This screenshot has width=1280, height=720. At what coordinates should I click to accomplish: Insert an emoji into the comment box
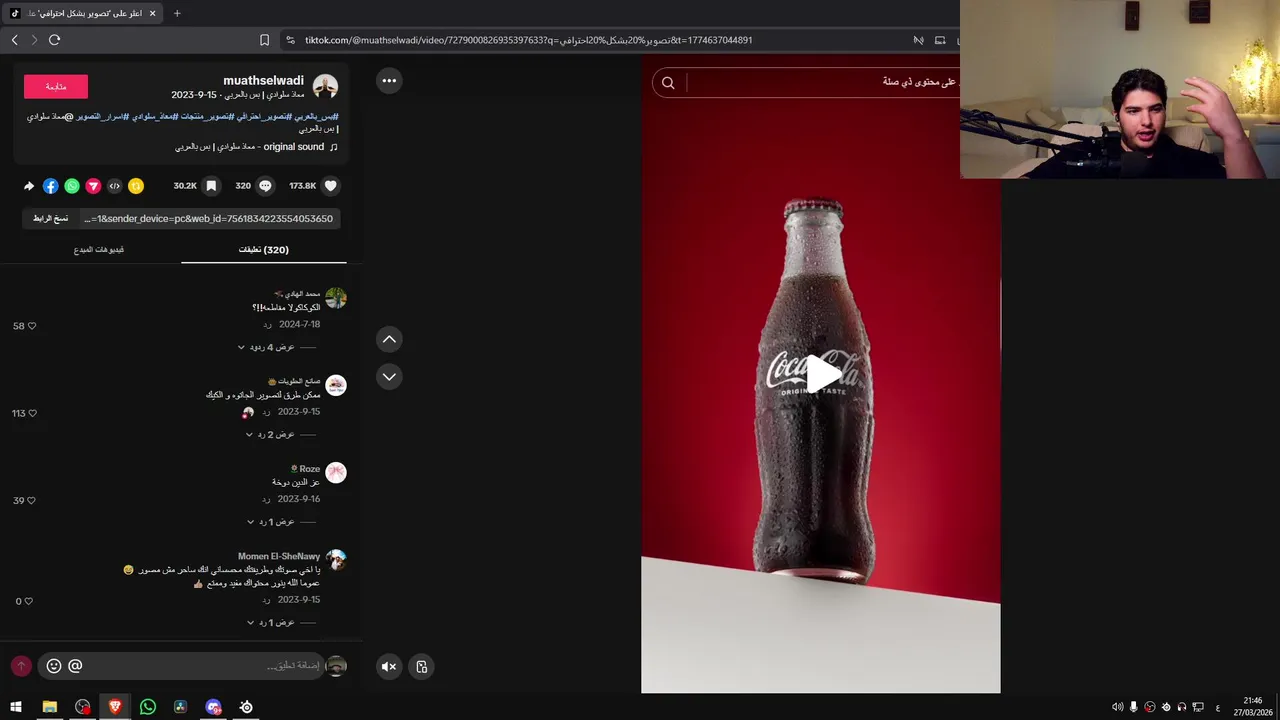click(54, 666)
